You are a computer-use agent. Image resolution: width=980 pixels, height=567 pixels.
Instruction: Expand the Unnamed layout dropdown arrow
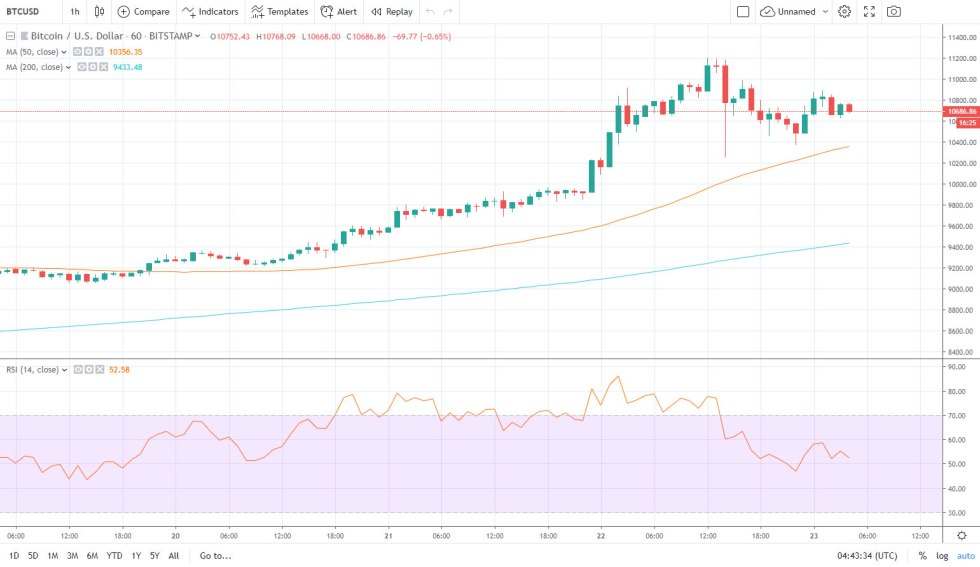tap(825, 11)
